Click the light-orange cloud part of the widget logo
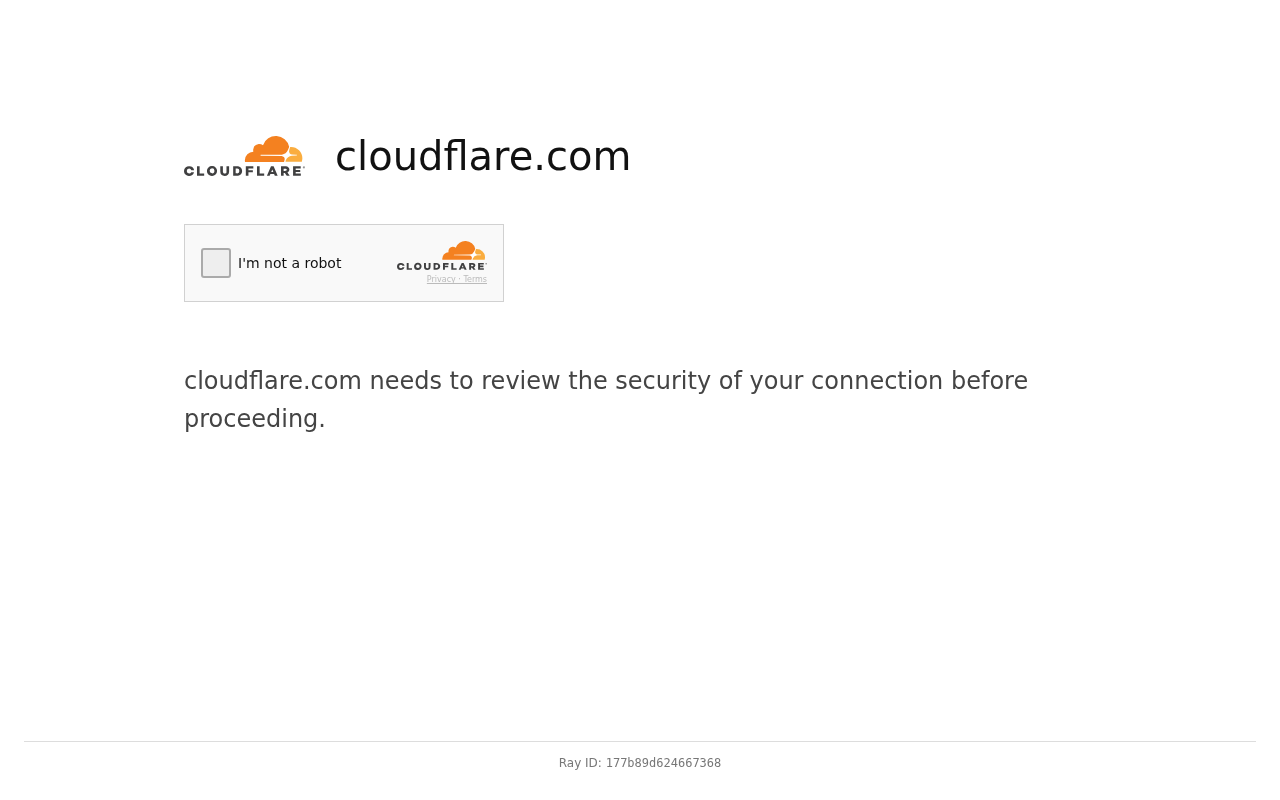Image resolution: width=1280 pixels, height=800 pixels. pos(480,255)
